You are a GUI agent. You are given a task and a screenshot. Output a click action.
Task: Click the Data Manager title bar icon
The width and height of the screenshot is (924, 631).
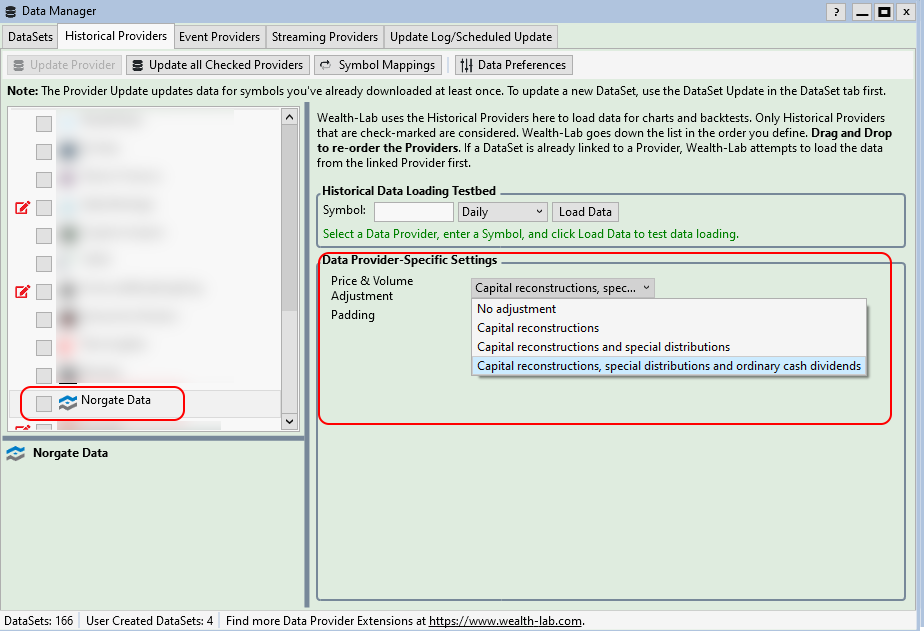click(10, 11)
